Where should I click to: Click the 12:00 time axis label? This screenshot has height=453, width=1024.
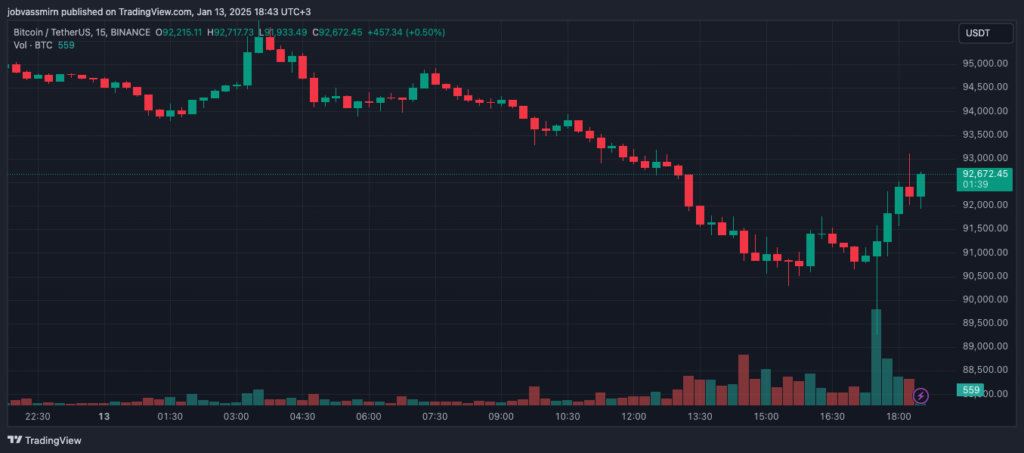click(x=634, y=416)
